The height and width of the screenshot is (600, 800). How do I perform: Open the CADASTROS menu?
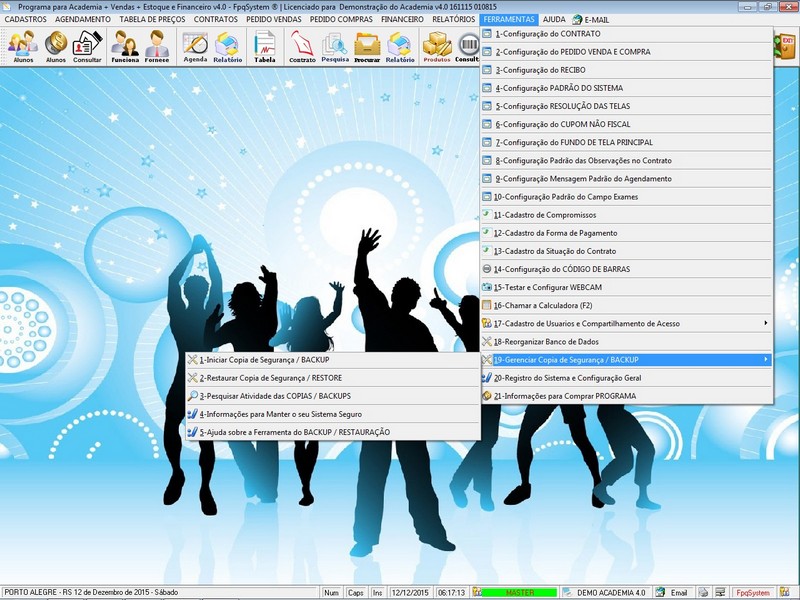pos(26,19)
